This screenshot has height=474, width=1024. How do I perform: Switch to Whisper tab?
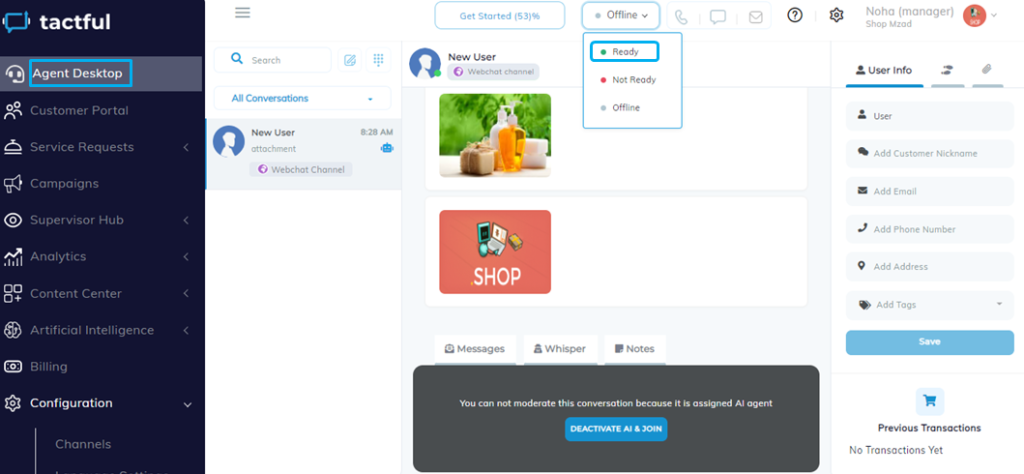pos(560,349)
